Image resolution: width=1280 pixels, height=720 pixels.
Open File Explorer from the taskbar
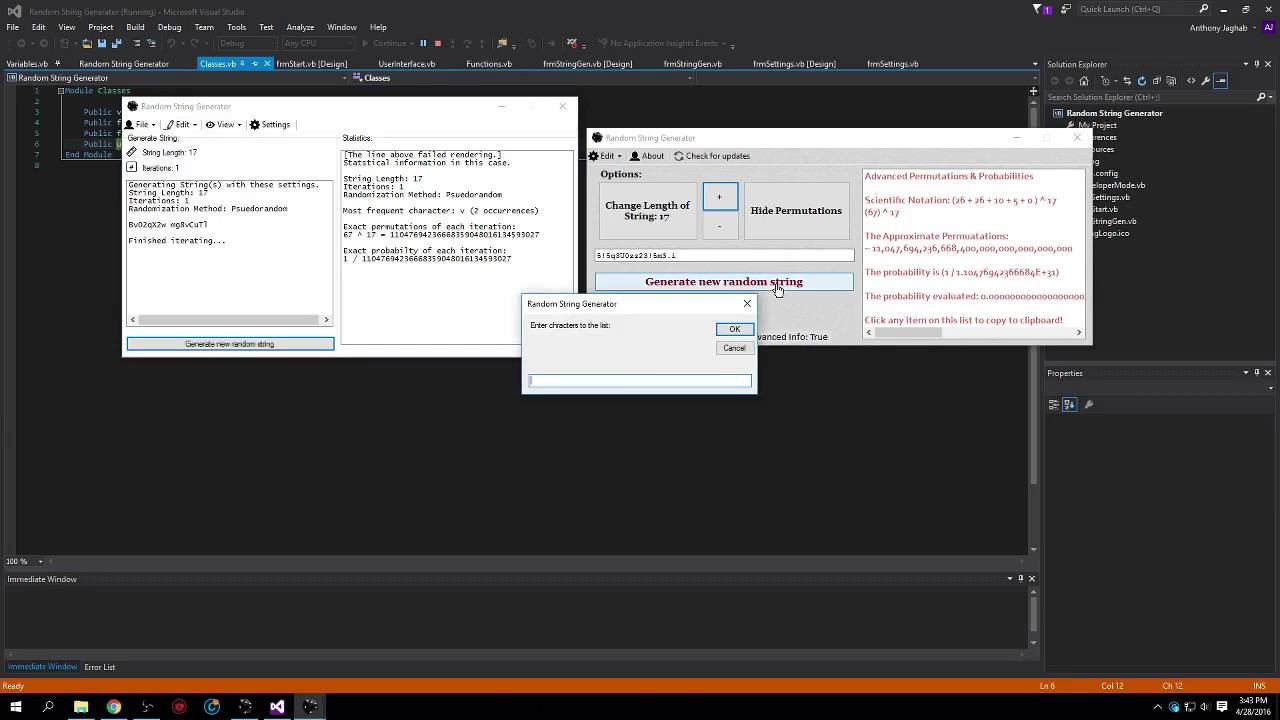coord(81,706)
